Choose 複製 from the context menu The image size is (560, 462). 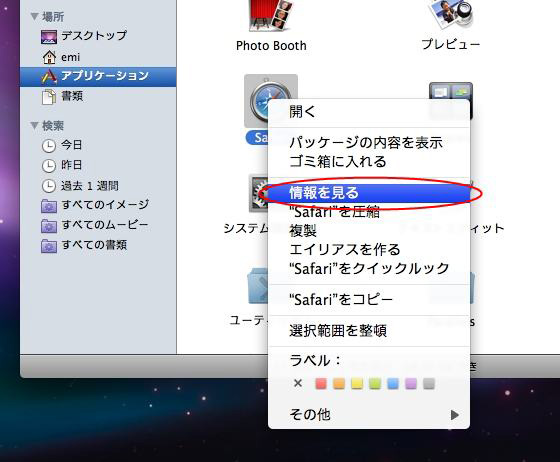369,231
